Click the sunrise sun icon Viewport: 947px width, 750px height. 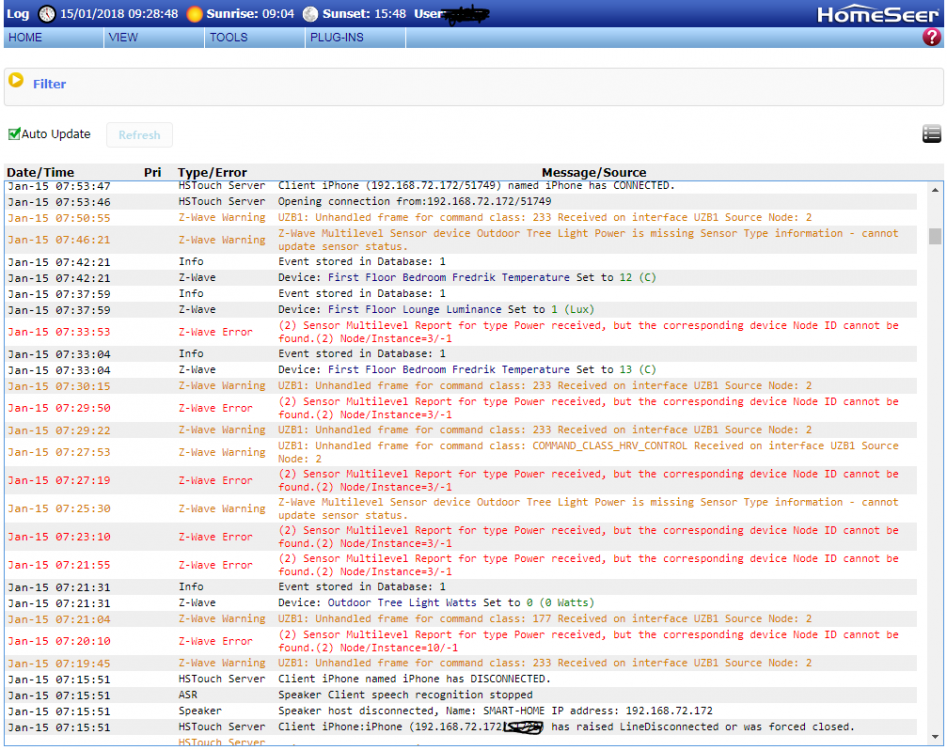pos(194,14)
